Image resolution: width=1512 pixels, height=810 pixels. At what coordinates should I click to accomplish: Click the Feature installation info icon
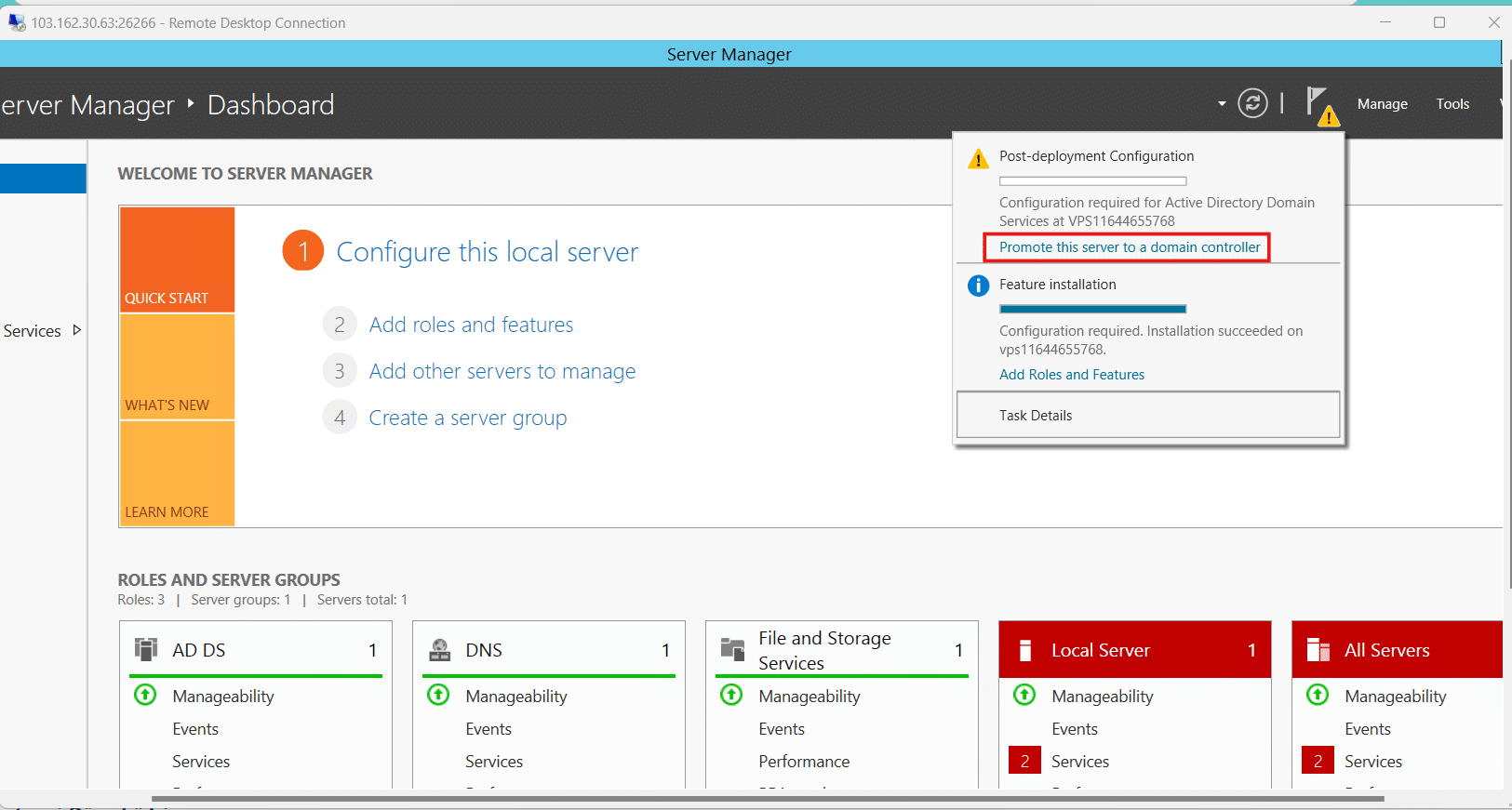tap(978, 285)
